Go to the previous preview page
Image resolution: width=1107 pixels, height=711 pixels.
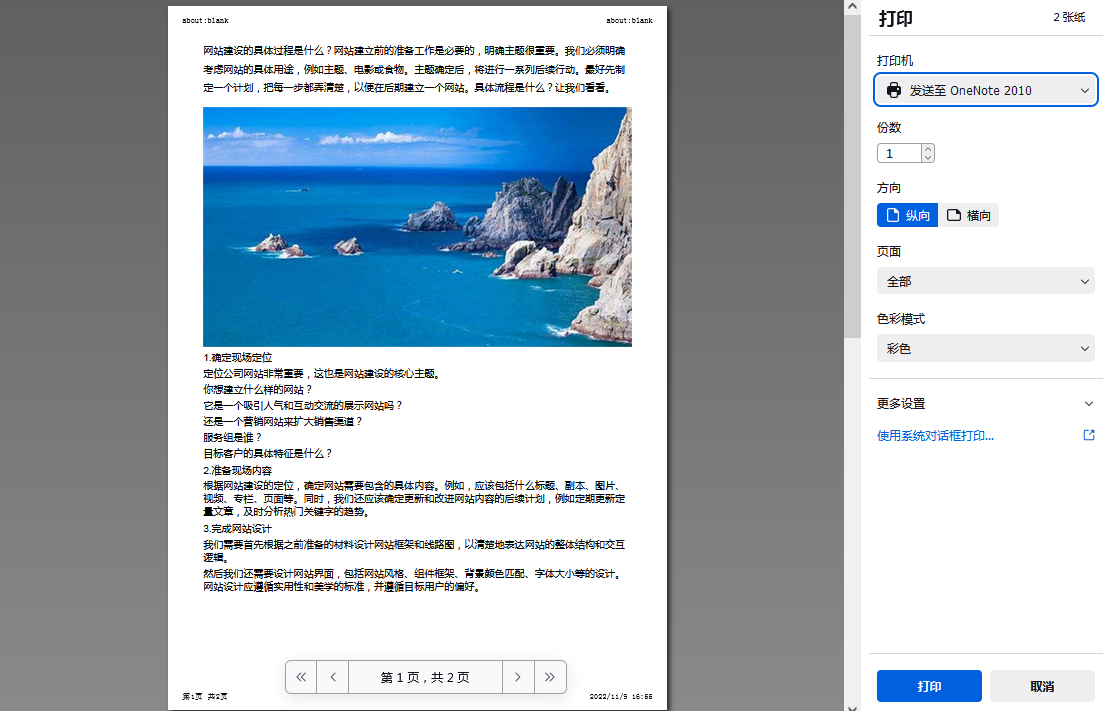(x=333, y=677)
